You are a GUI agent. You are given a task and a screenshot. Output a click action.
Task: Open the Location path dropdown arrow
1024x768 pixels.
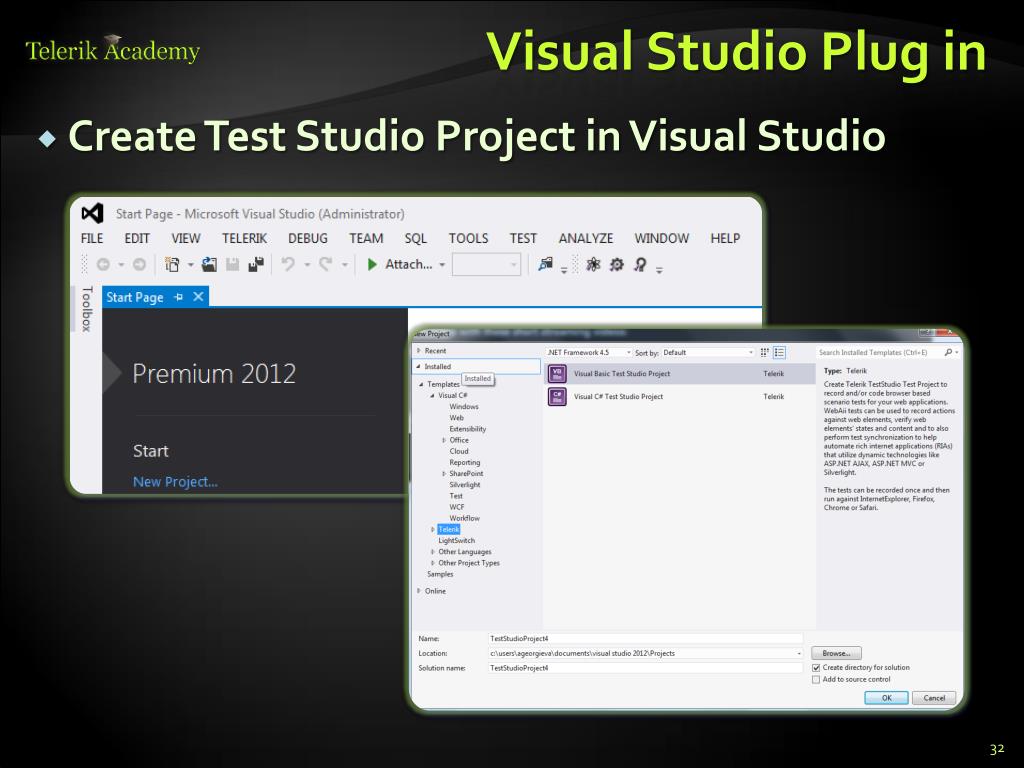(x=799, y=654)
